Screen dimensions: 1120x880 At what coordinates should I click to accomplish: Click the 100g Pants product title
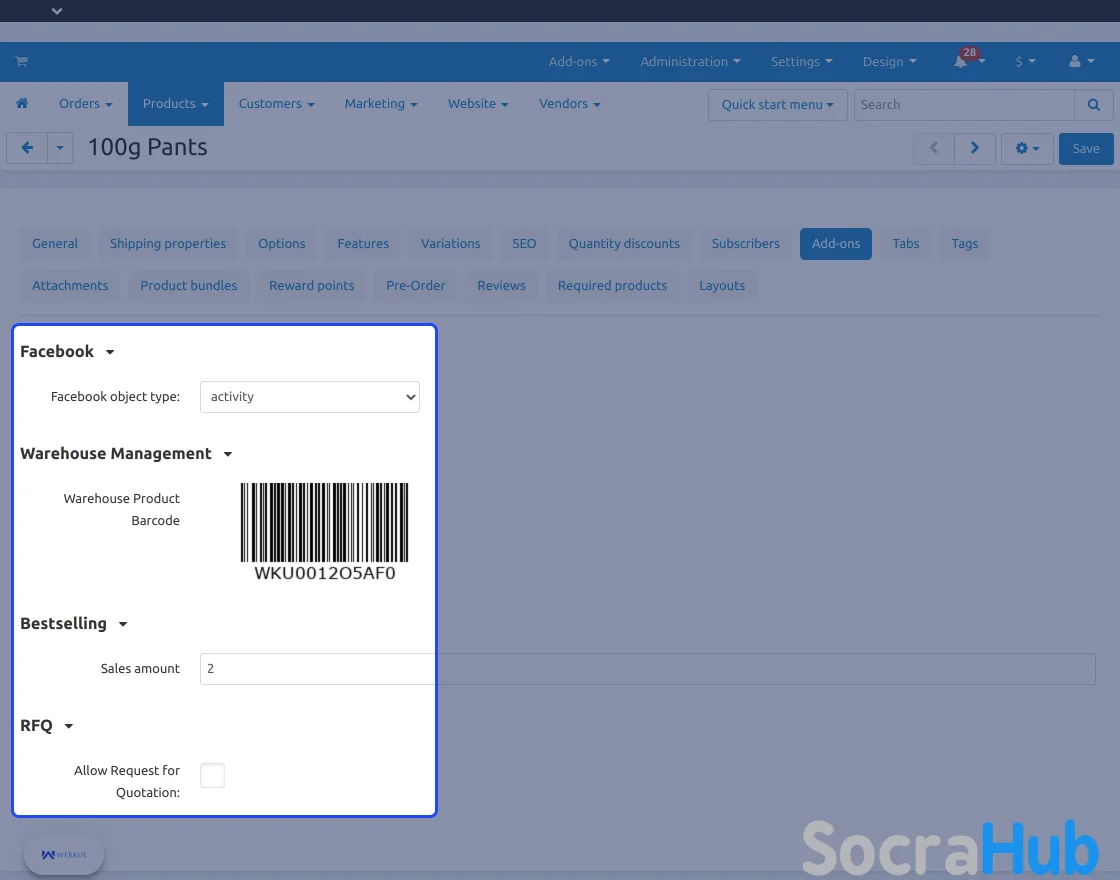tap(147, 147)
